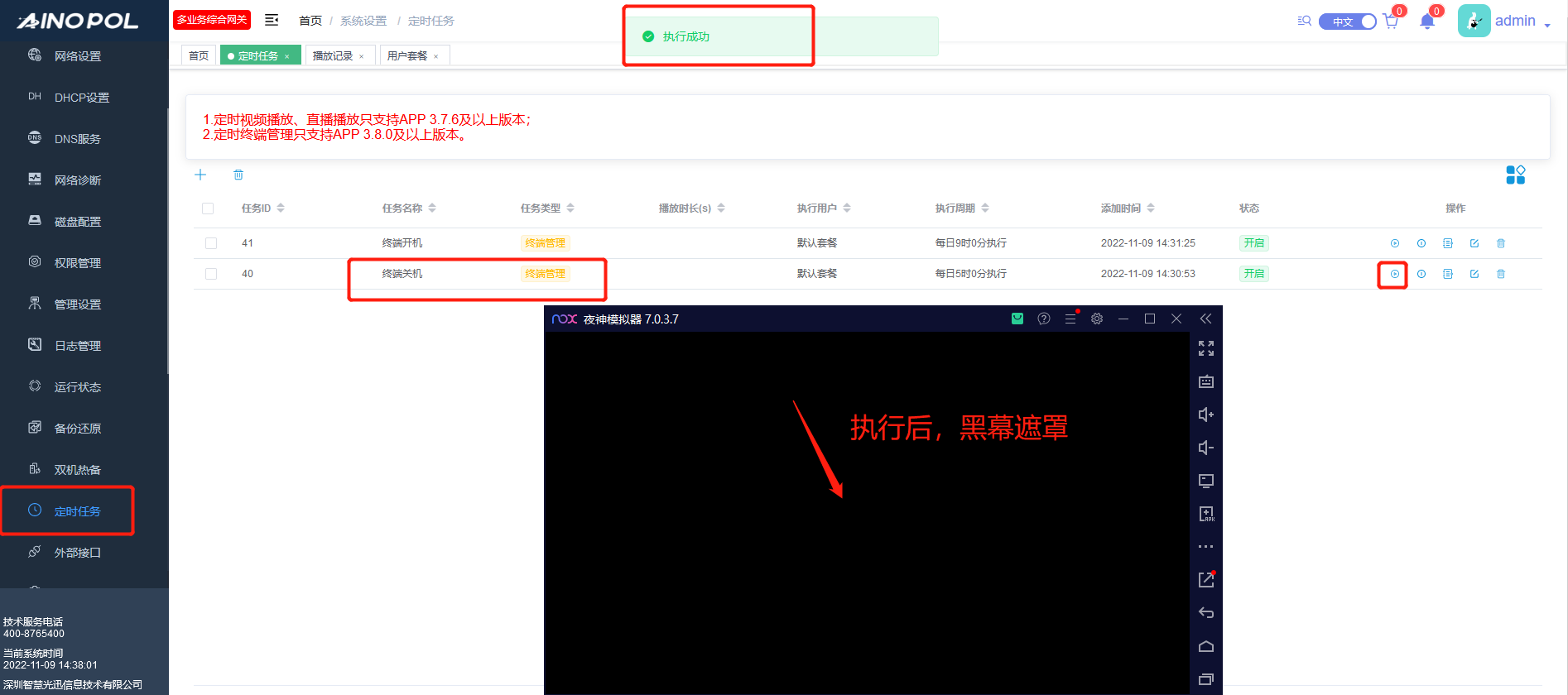Increase volume in Nox emulator
The width and height of the screenshot is (1568, 695).
point(1206,415)
